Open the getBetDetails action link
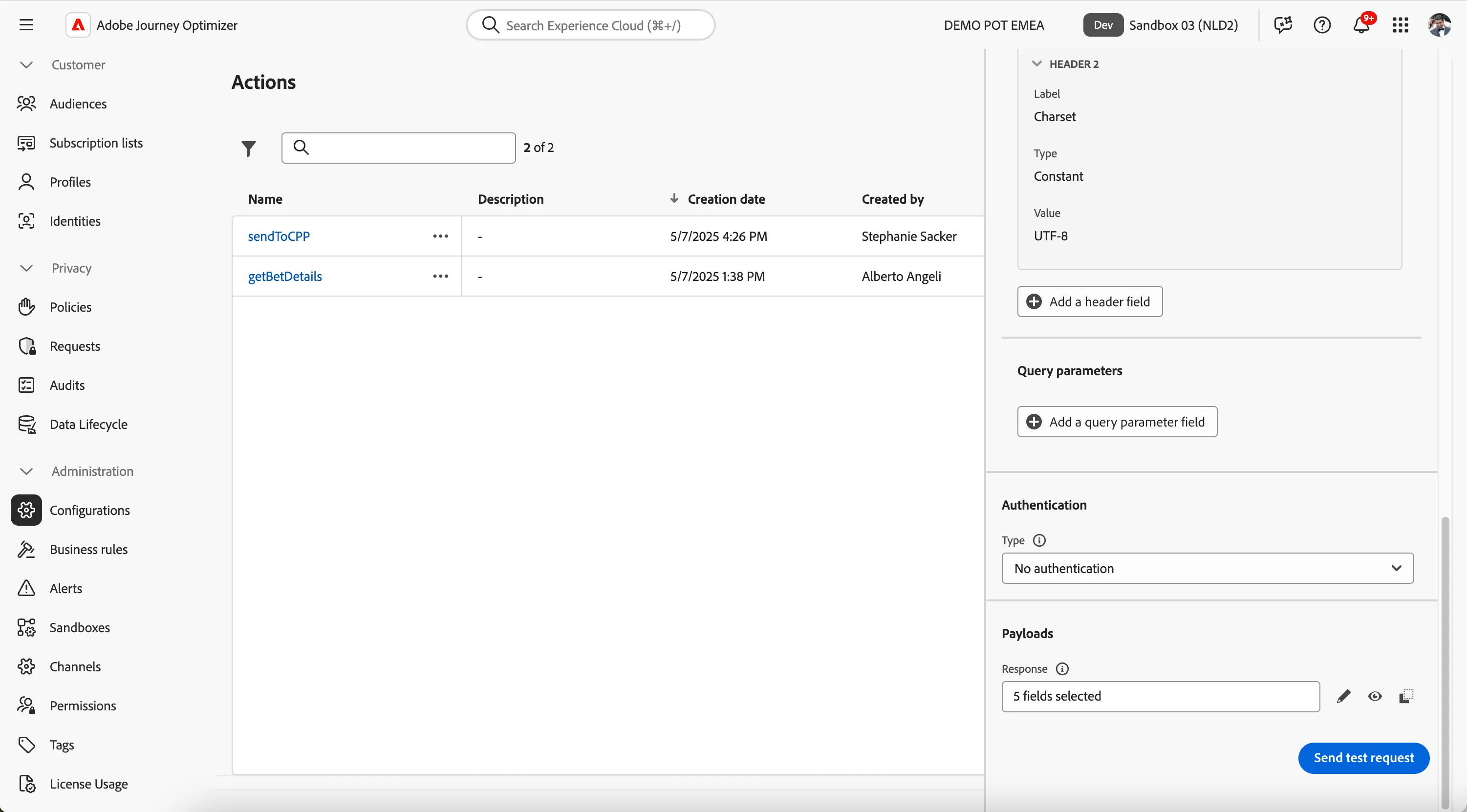The height and width of the screenshot is (812, 1467). click(285, 276)
